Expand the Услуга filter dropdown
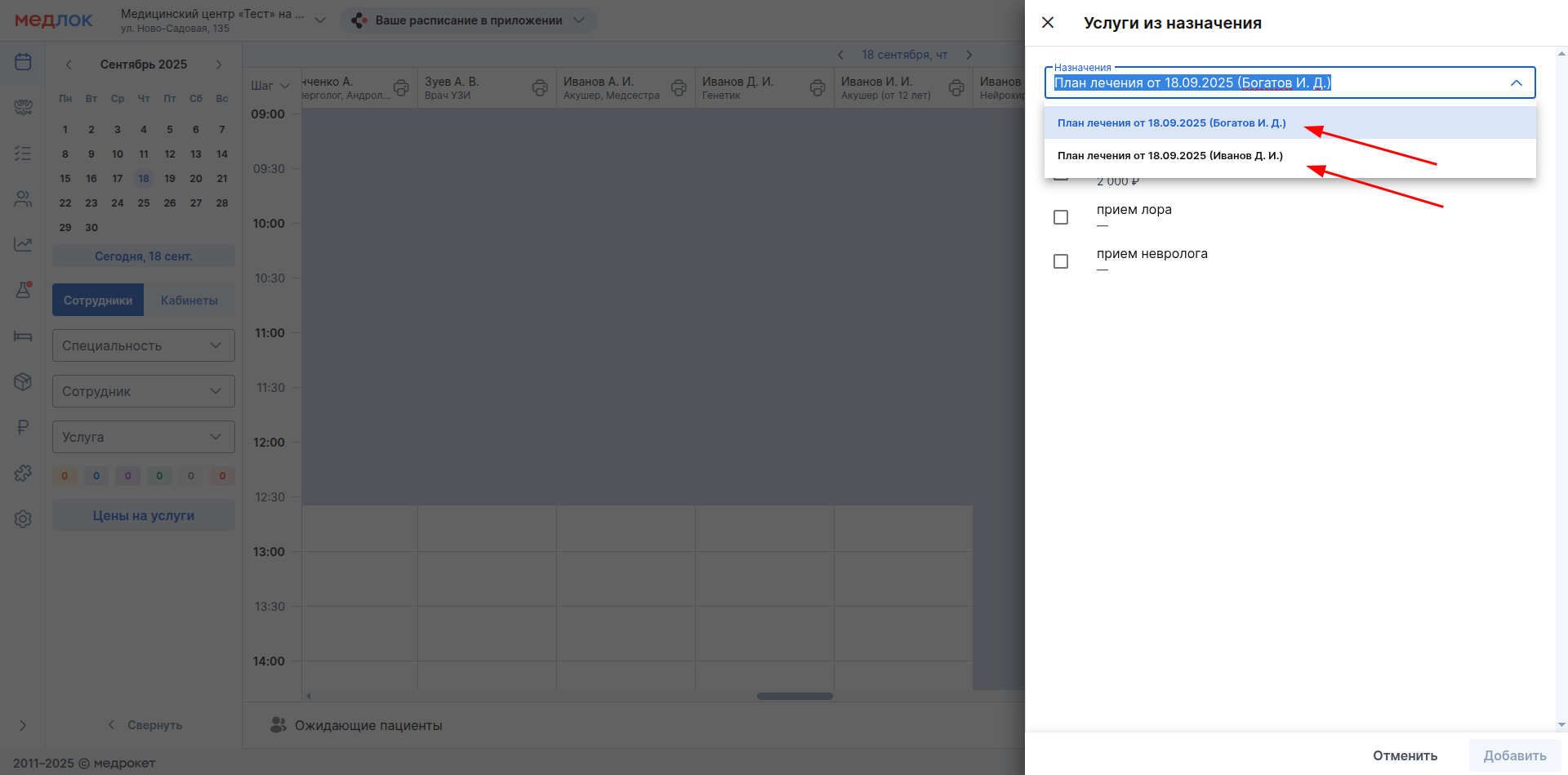Screen dimensions: 1568x775 click(144, 437)
